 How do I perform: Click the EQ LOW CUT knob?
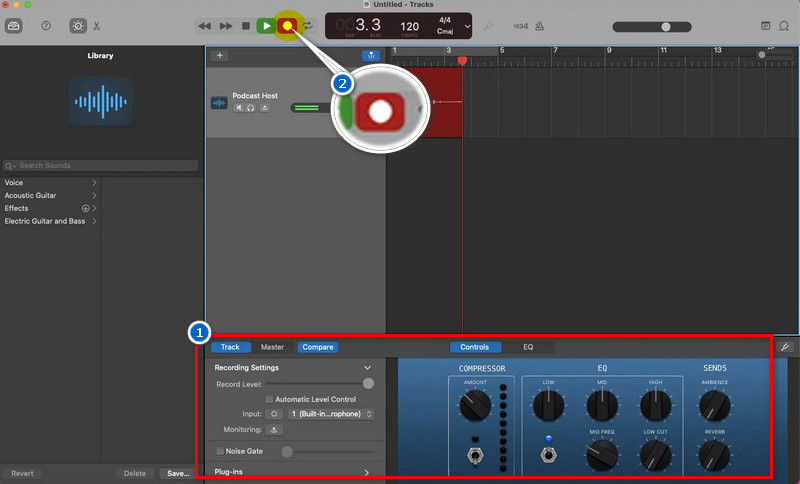pyautogui.click(x=656, y=455)
